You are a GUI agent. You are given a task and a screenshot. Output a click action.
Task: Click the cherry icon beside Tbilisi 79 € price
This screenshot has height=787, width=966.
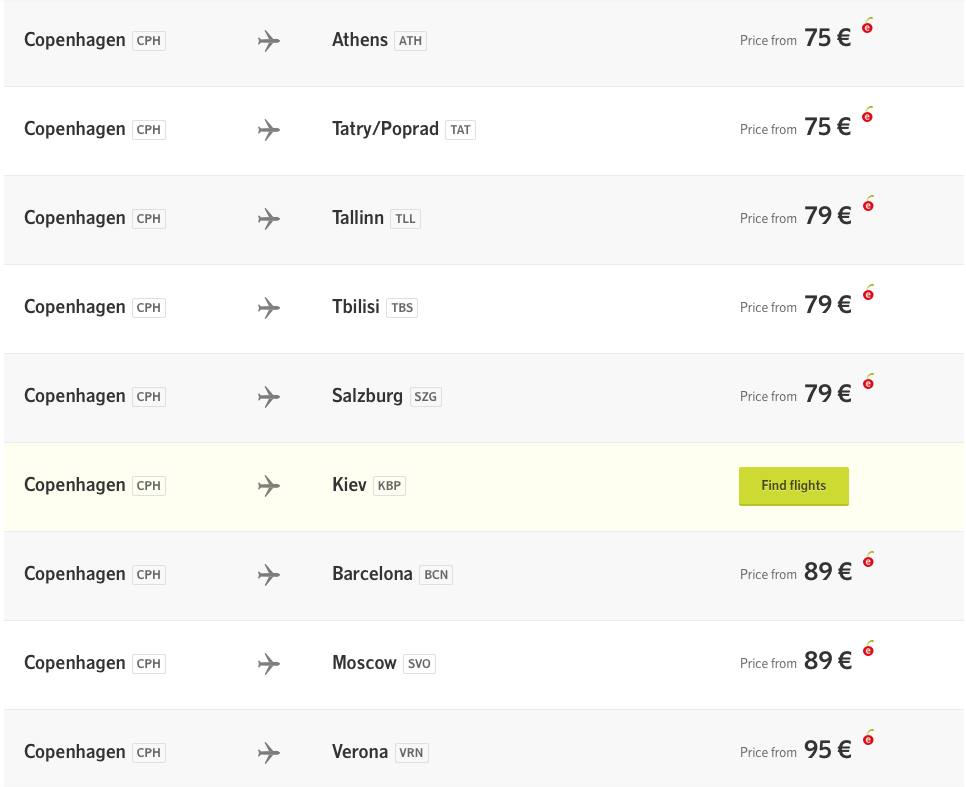coord(867,294)
